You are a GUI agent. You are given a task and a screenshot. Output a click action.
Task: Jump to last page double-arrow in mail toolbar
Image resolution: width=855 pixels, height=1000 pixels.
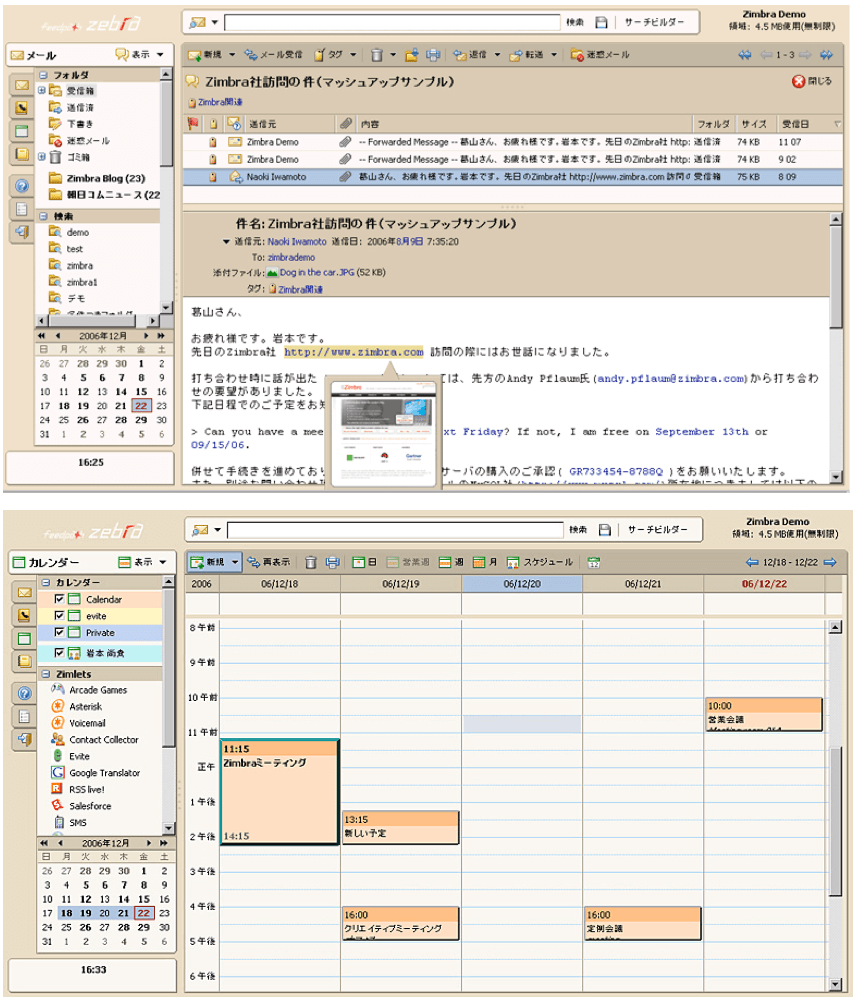pyautogui.click(x=826, y=55)
